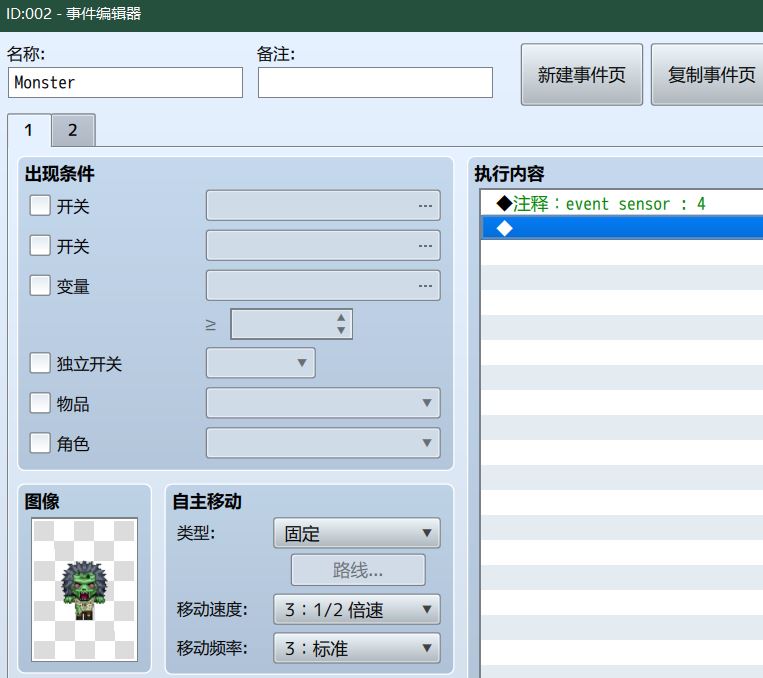763x678 pixels.
Task: Enable the first 开关 condition checkbox
Action: pyautogui.click(x=40, y=205)
